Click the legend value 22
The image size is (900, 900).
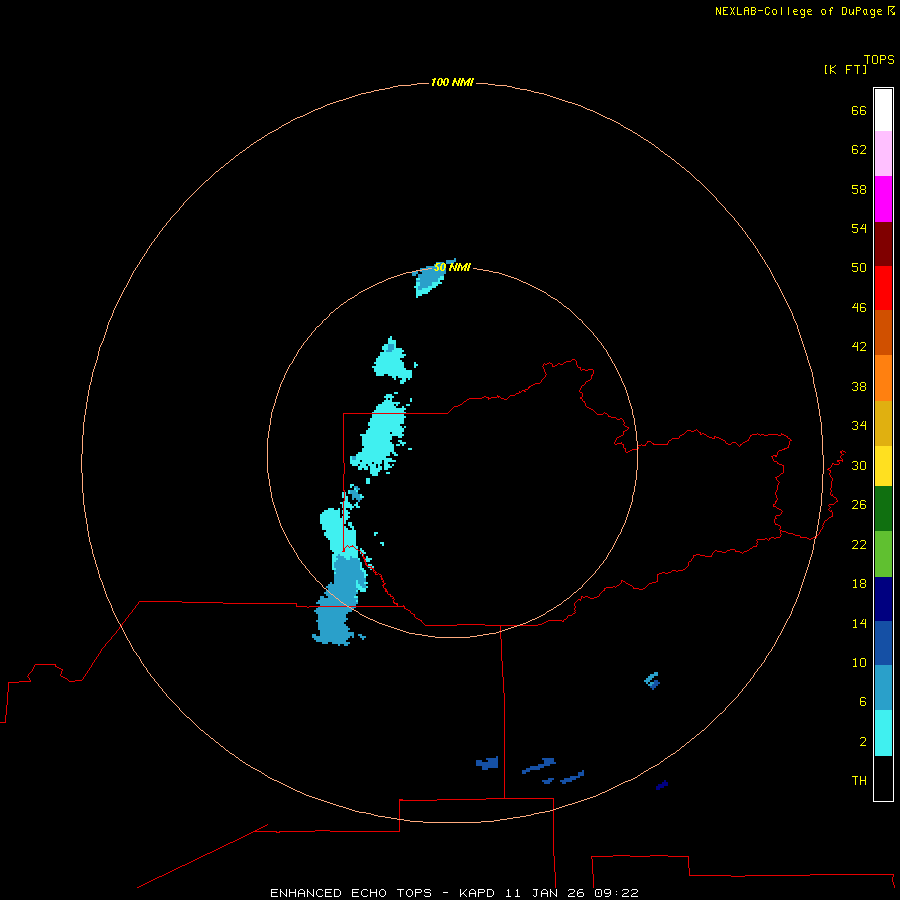[859, 545]
